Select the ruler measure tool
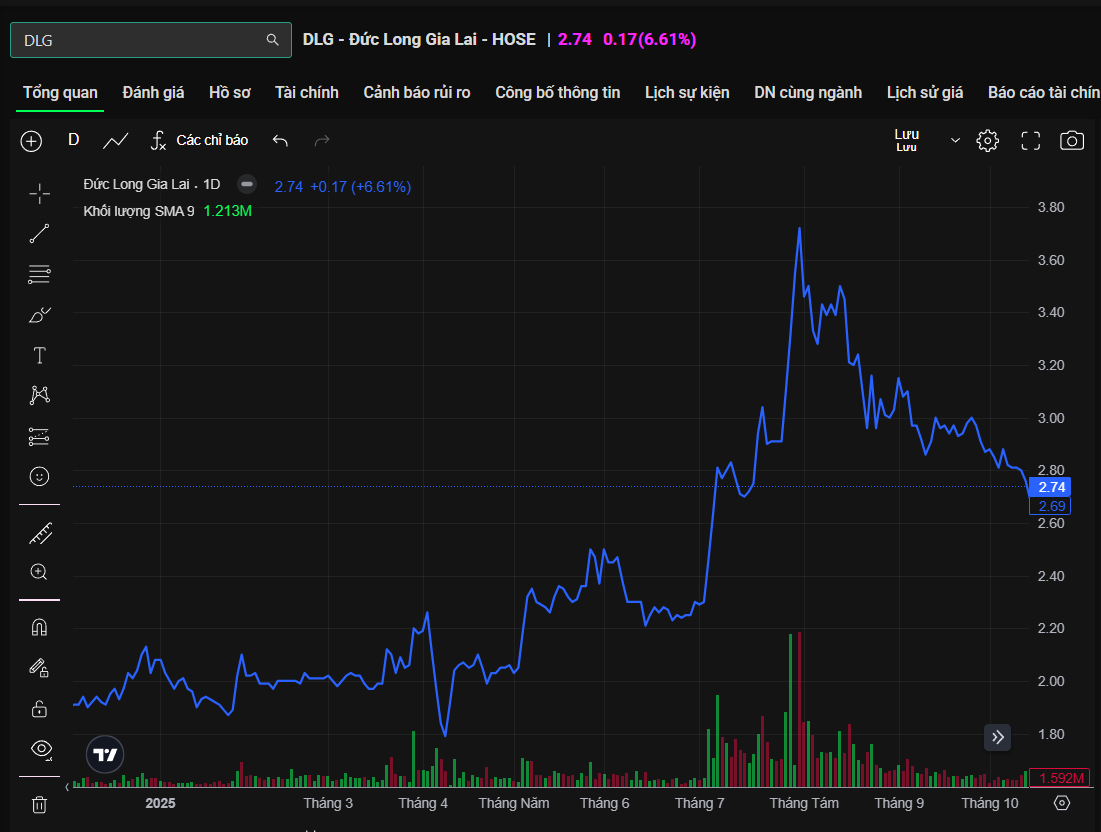Image resolution: width=1101 pixels, height=832 pixels. point(39,533)
